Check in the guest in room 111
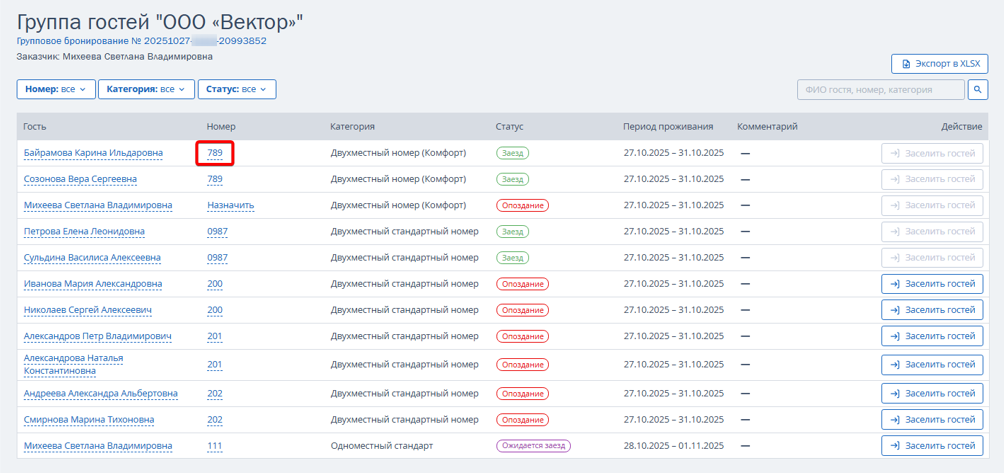Viewport: 1004px width, 473px height. [x=932, y=446]
